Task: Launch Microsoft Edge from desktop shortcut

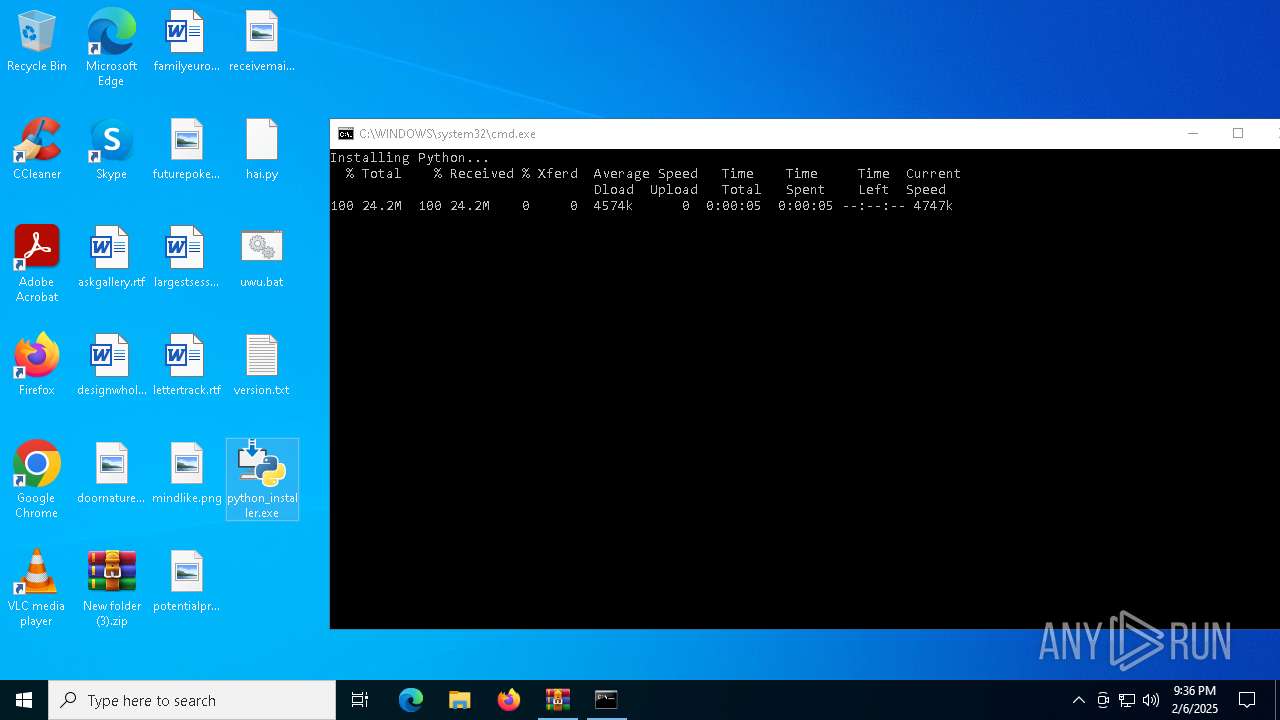Action: 111,47
